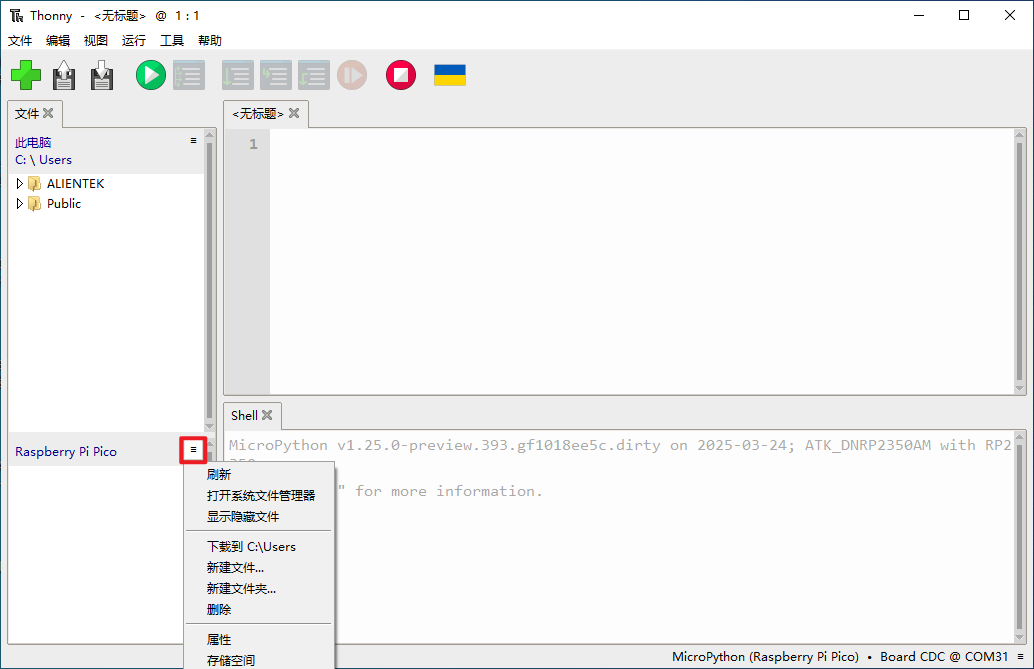Open the 编辑 menu
Viewport: 1034px width, 669px height.
58,41
